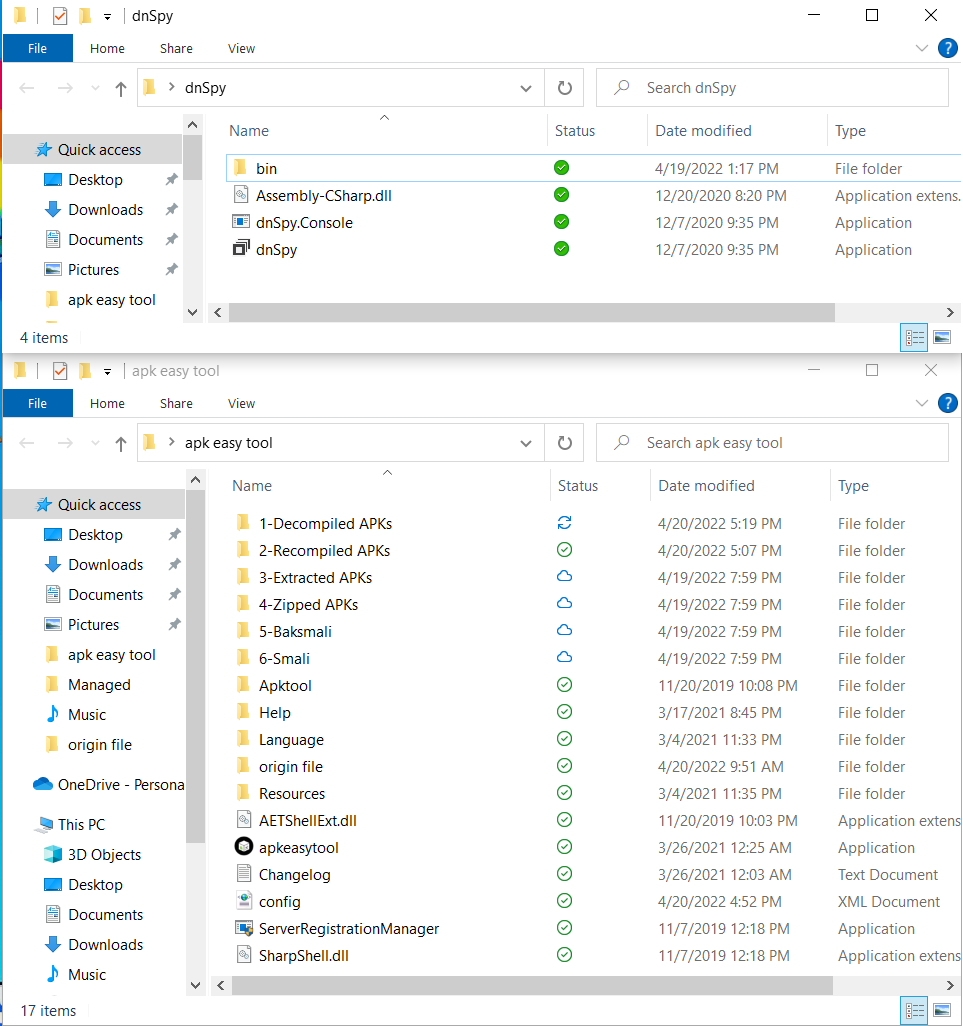Click horizontal scrollbar in apk easy tool file list
Screen dimensions: 963x1026
[532, 985]
